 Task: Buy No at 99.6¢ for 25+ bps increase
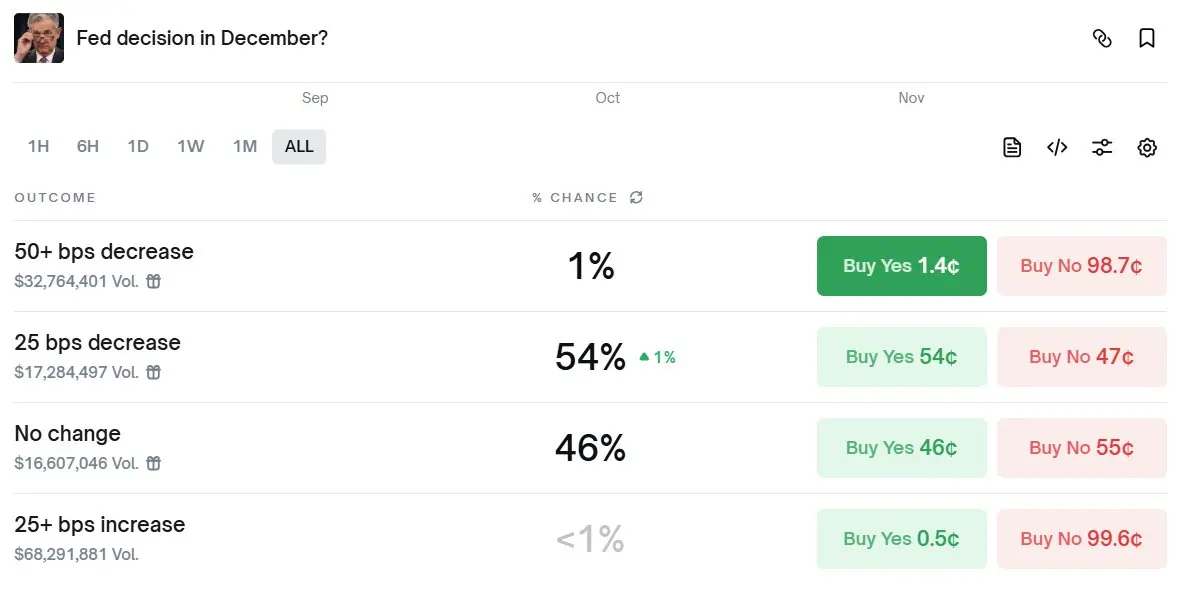click(x=1081, y=539)
